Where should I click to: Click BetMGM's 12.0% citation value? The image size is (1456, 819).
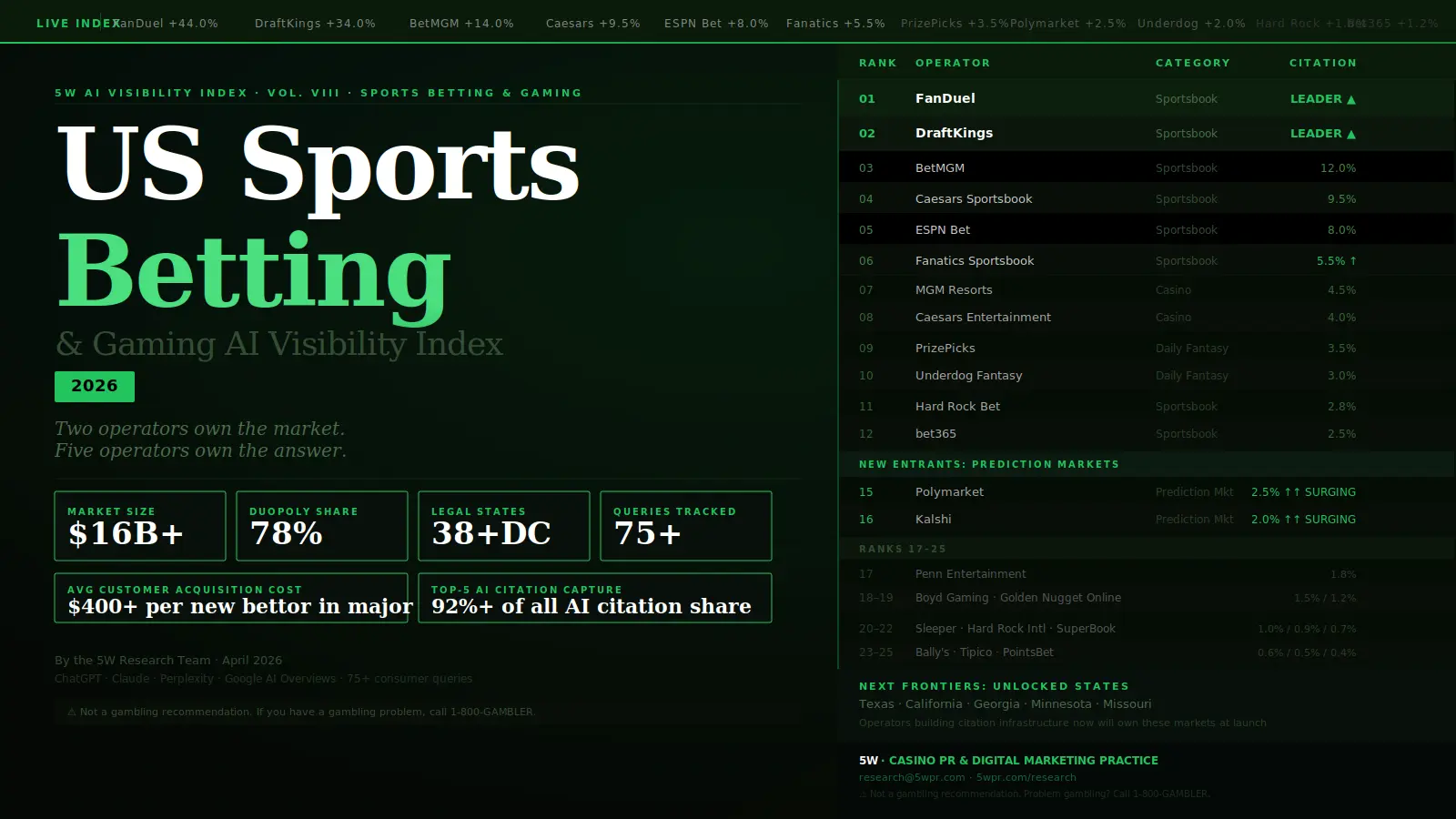tap(1338, 168)
